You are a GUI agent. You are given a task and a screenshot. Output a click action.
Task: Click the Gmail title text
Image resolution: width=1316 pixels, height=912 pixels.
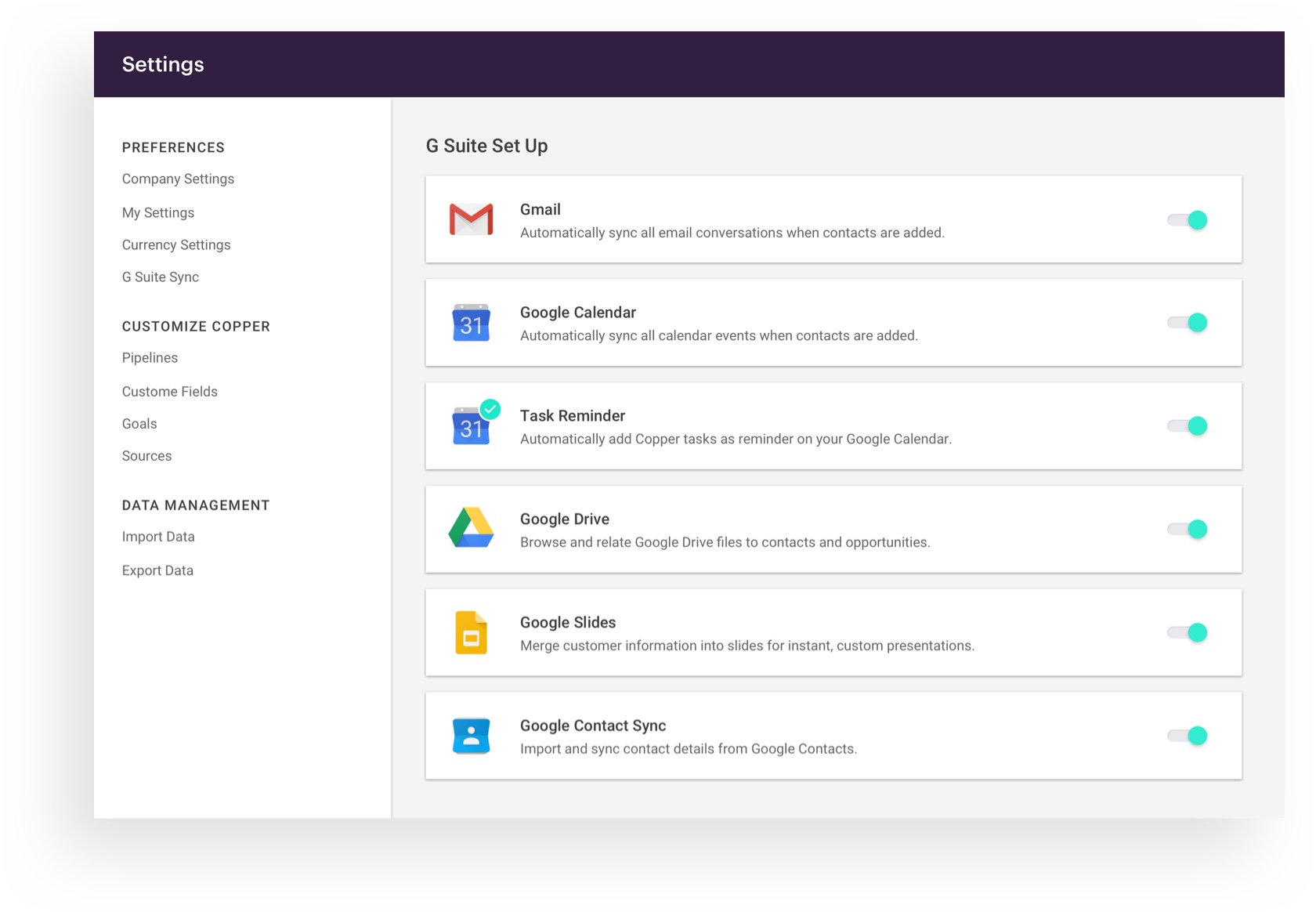(x=540, y=209)
